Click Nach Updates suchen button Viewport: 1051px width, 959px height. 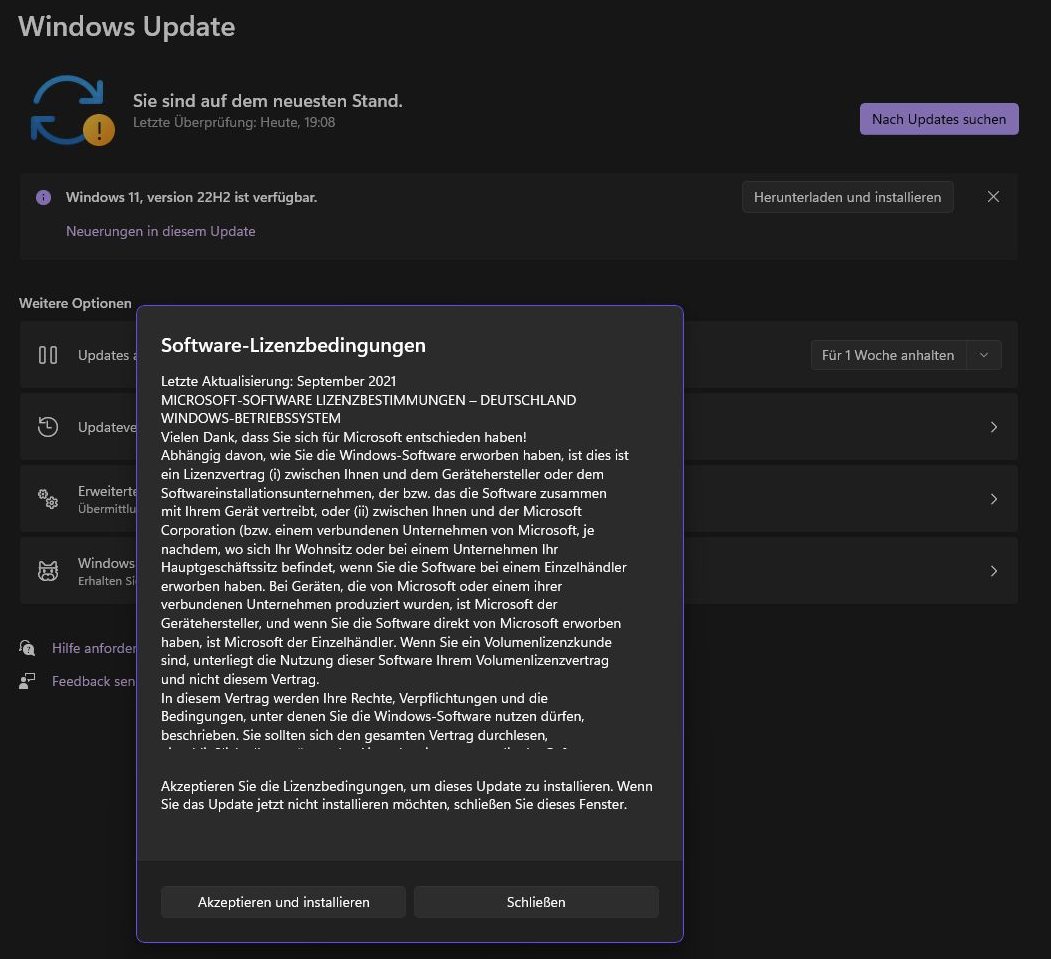939,119
